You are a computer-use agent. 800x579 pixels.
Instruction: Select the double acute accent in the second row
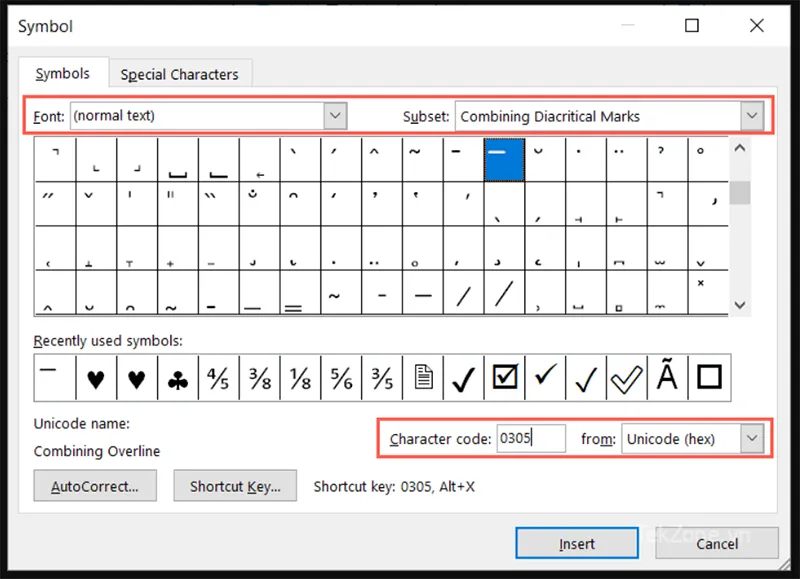55,204
